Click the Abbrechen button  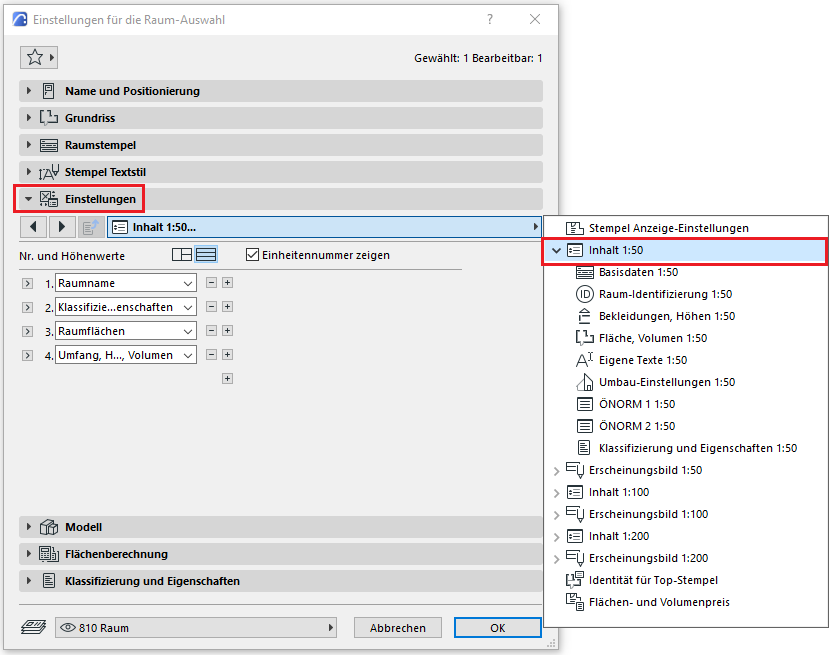(x=398, y=628)
